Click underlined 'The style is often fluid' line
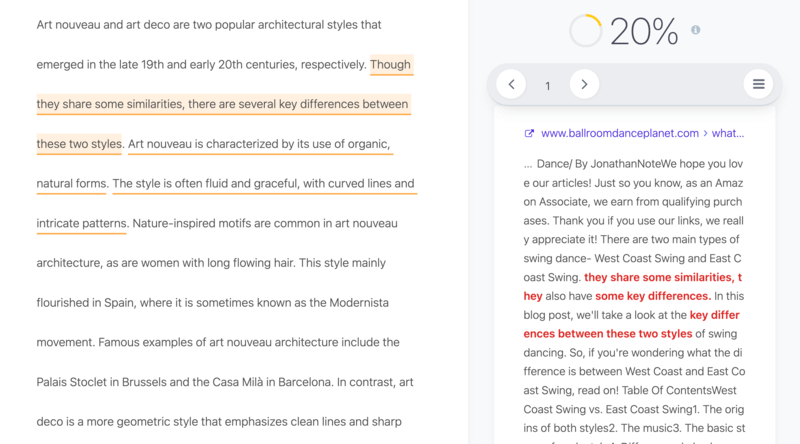Image resolution: width=800 pixels, height=444 pixels. pyautogui.click(x=264, y=184)
